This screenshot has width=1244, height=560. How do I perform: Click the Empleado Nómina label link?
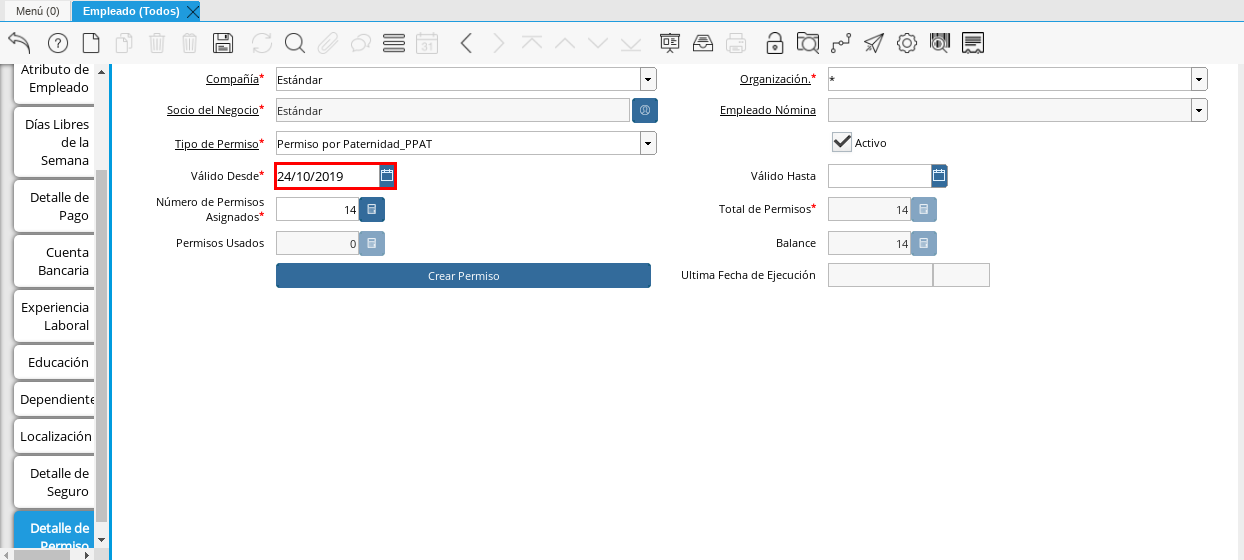point(768,110)
